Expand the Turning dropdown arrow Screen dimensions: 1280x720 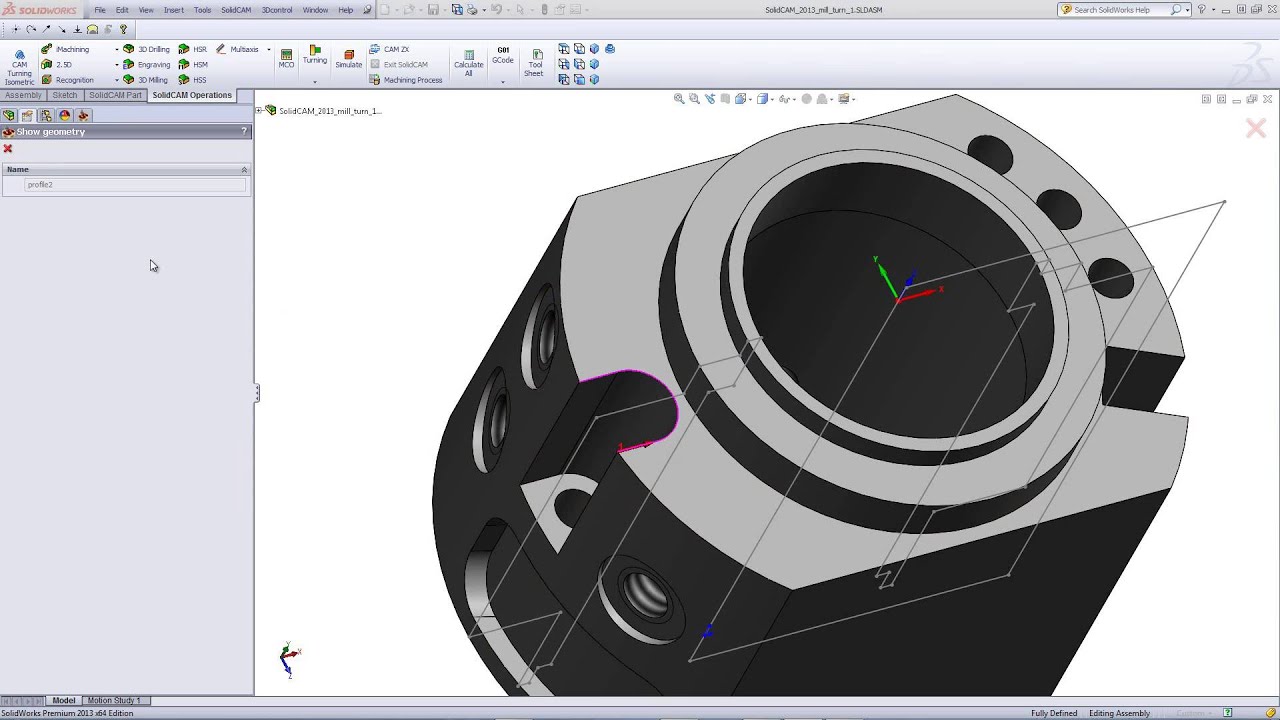point(315,82)
